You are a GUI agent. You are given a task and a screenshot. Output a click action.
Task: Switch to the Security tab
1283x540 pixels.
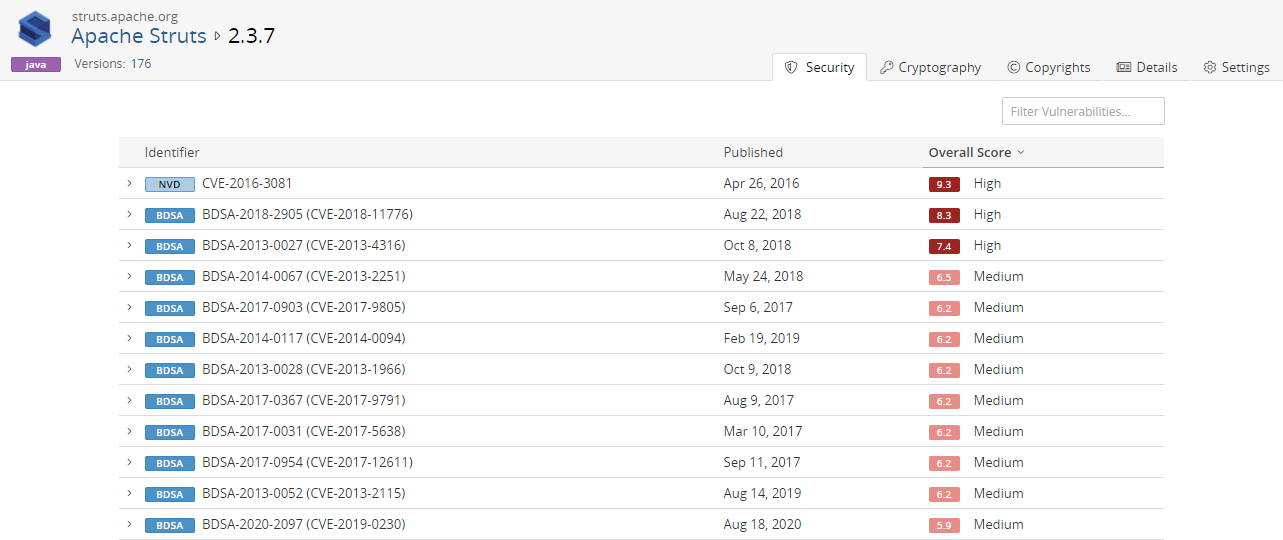819,67
